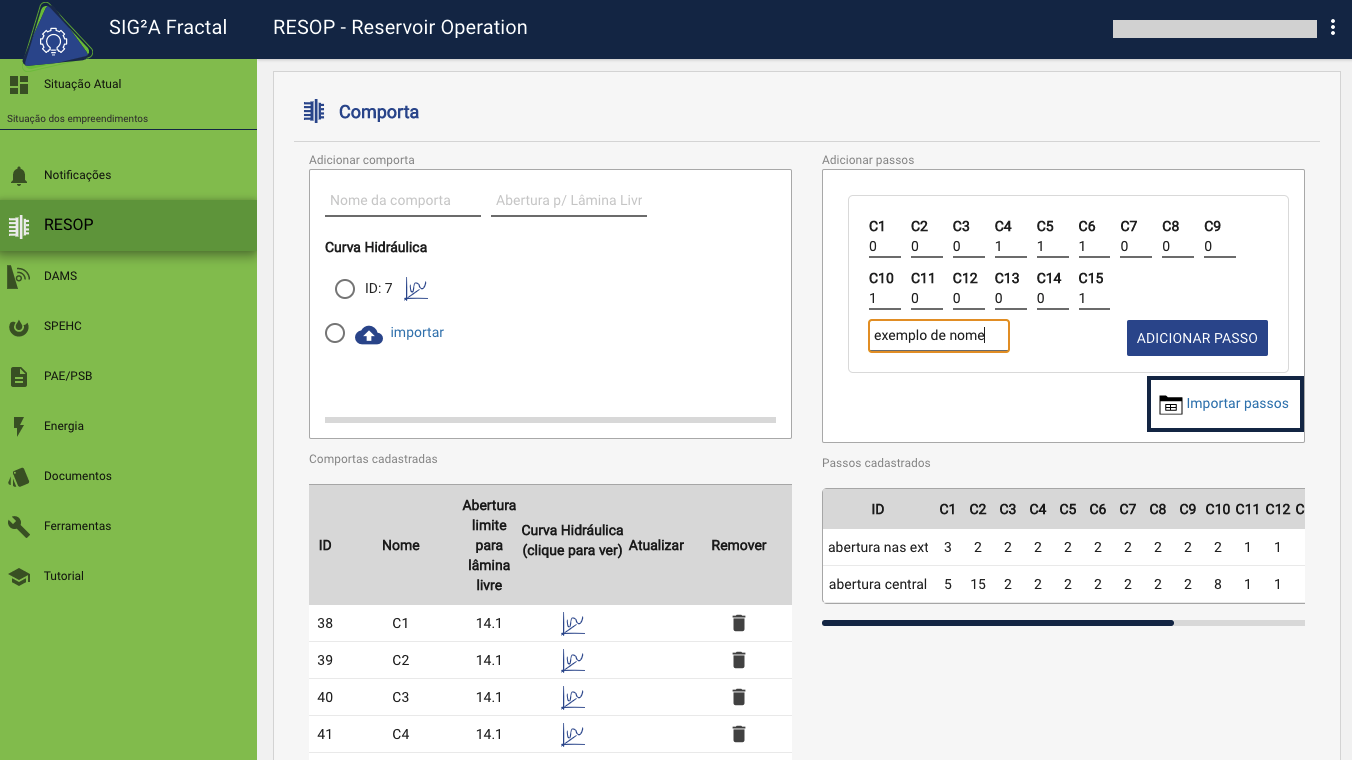The height and width of the screenshot is (760, 1352).
Task: Go to DAMS sidebar section
Action: [x=60, y=276]
